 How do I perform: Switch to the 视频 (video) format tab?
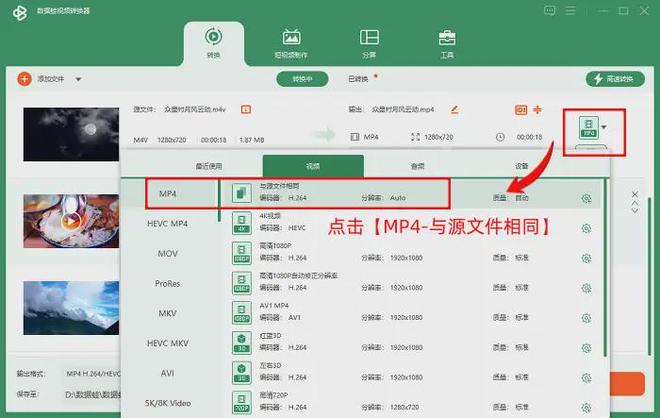[313, 166]
